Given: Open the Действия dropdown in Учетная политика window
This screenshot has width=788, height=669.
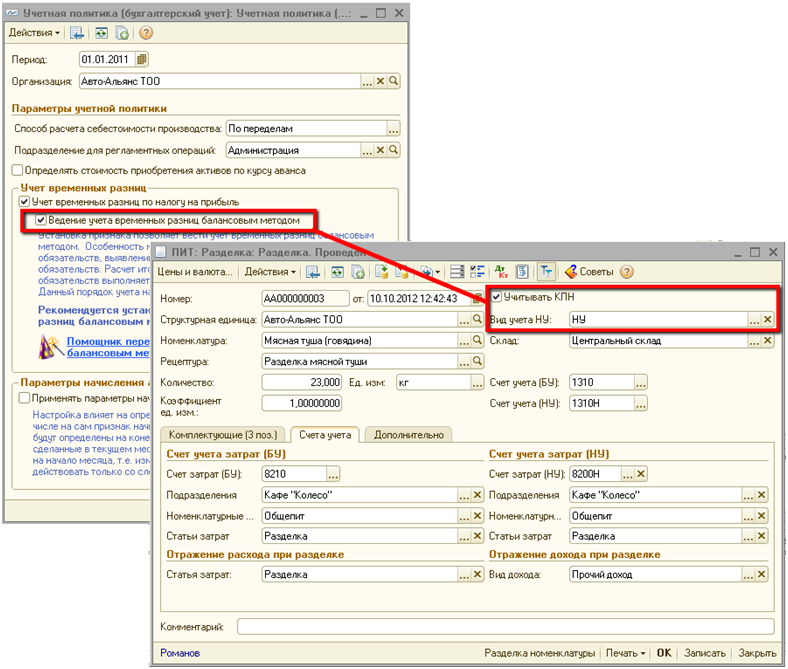Looking at the screenshot, I should tap(34, 33).
